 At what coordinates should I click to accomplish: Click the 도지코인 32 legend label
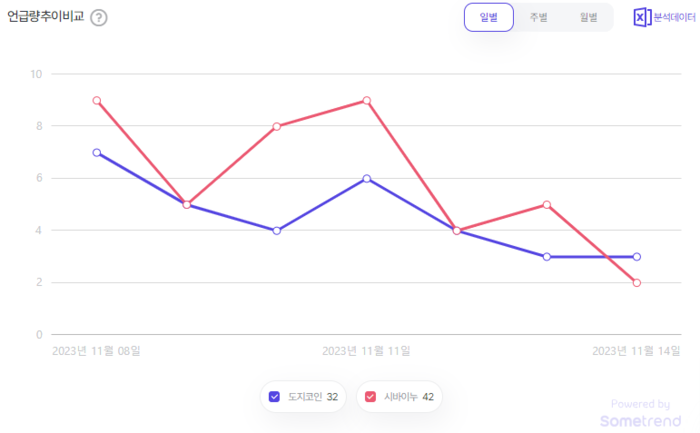(312, 397)
